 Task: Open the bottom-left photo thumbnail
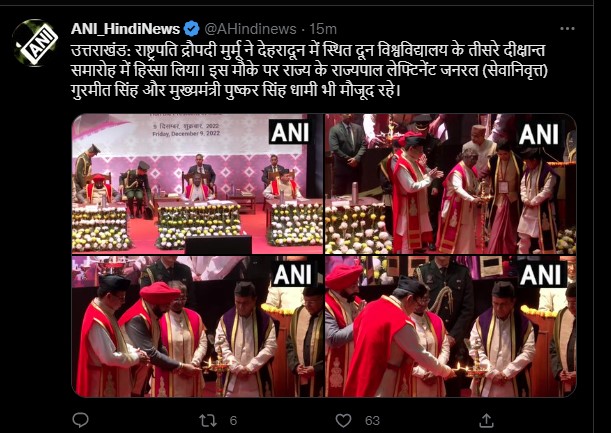[x=198, y=326]
